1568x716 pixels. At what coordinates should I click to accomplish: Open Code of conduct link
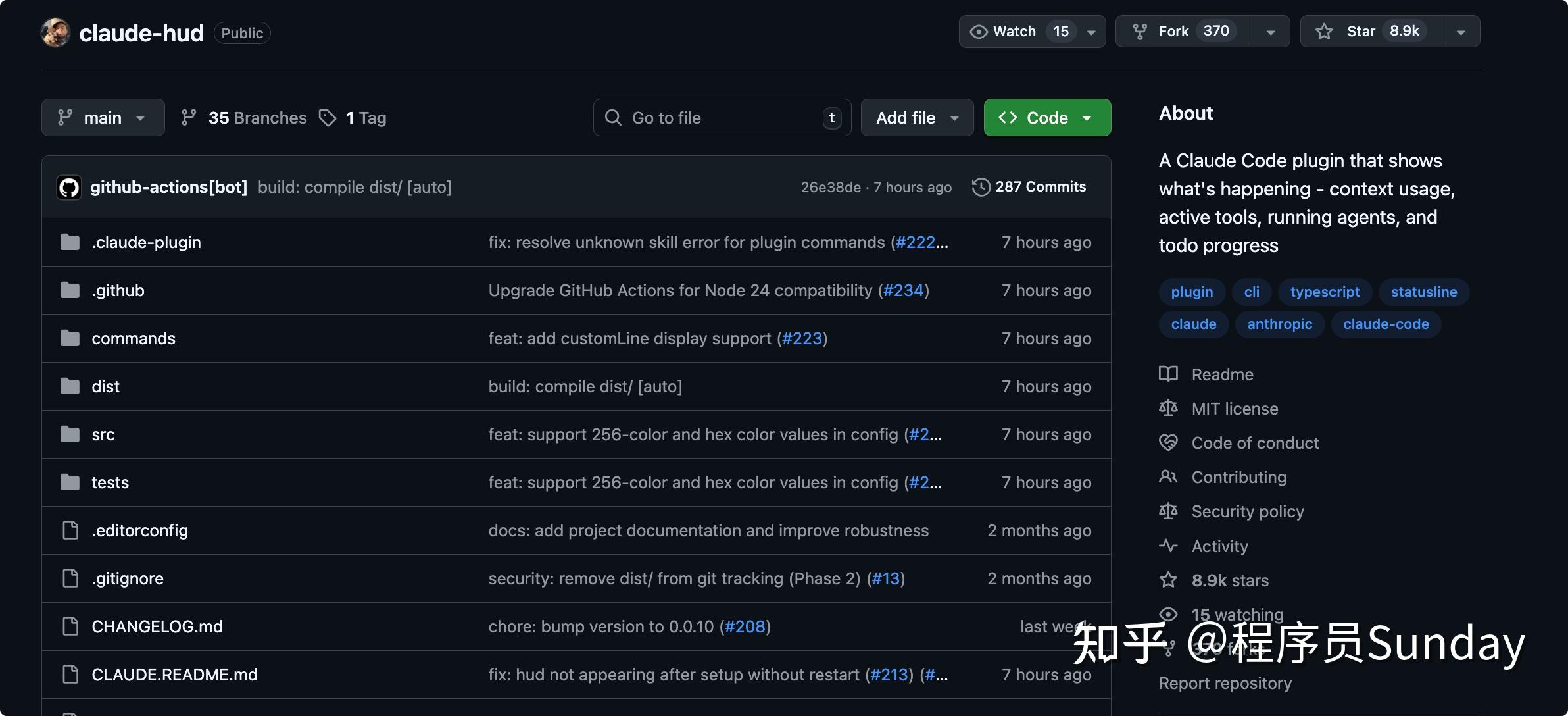click(1255, 443)
